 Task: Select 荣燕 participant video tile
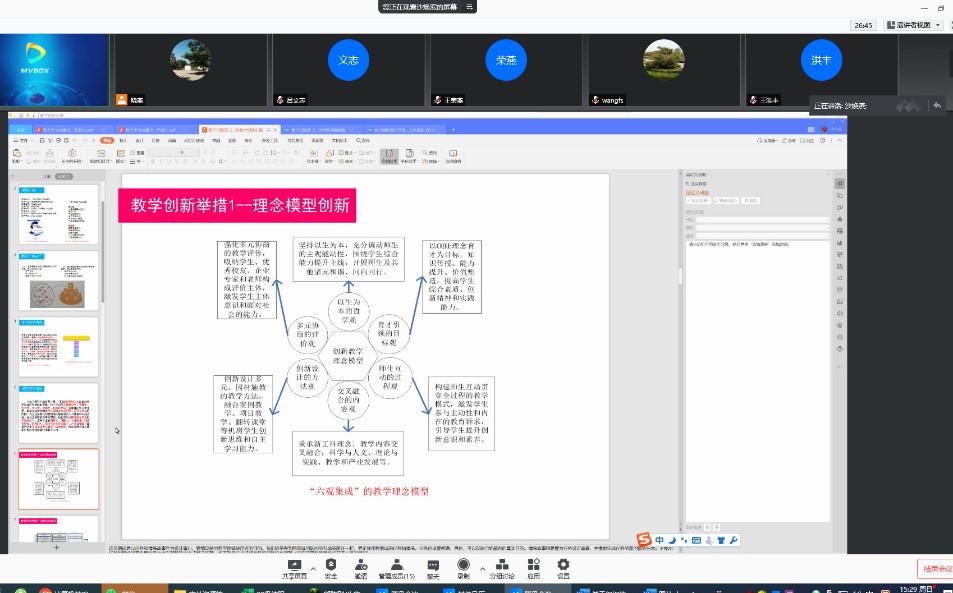tap(506, 66)
